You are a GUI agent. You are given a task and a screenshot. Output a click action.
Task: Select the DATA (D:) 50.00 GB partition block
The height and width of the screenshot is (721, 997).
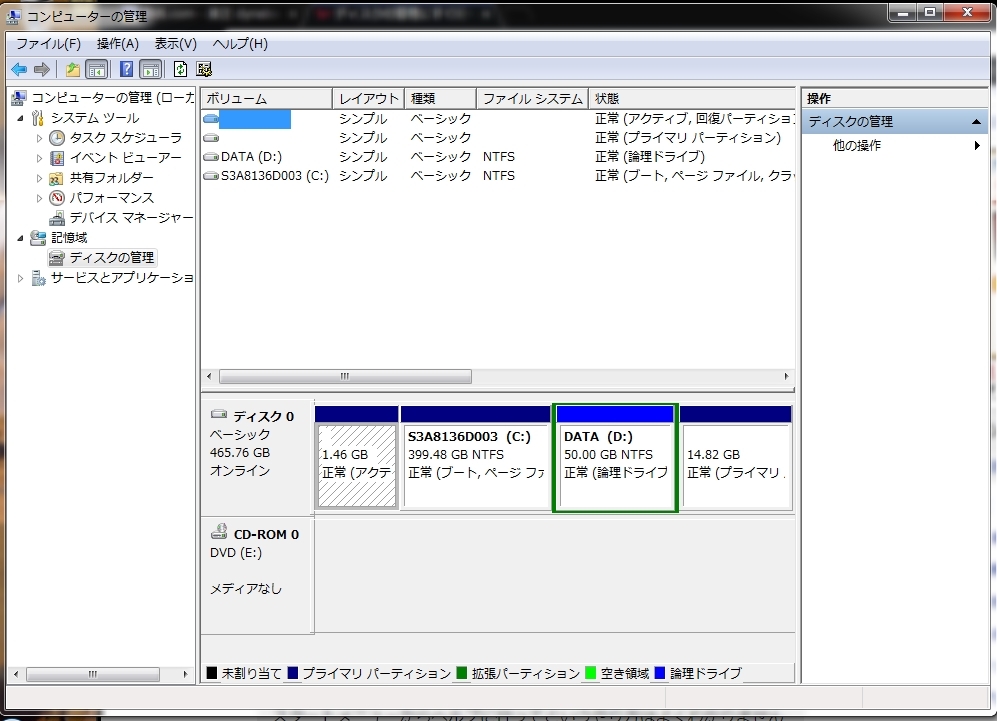click(615, 458)
